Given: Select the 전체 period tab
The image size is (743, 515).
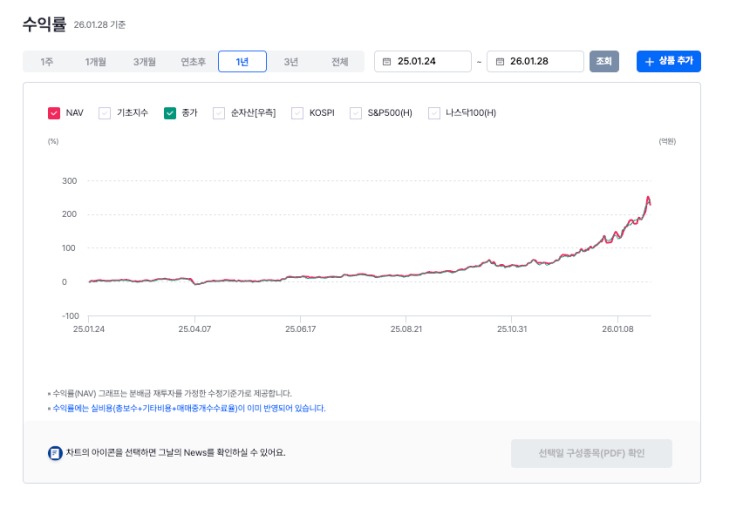Looking at the screenshot, I should [340, 62].
